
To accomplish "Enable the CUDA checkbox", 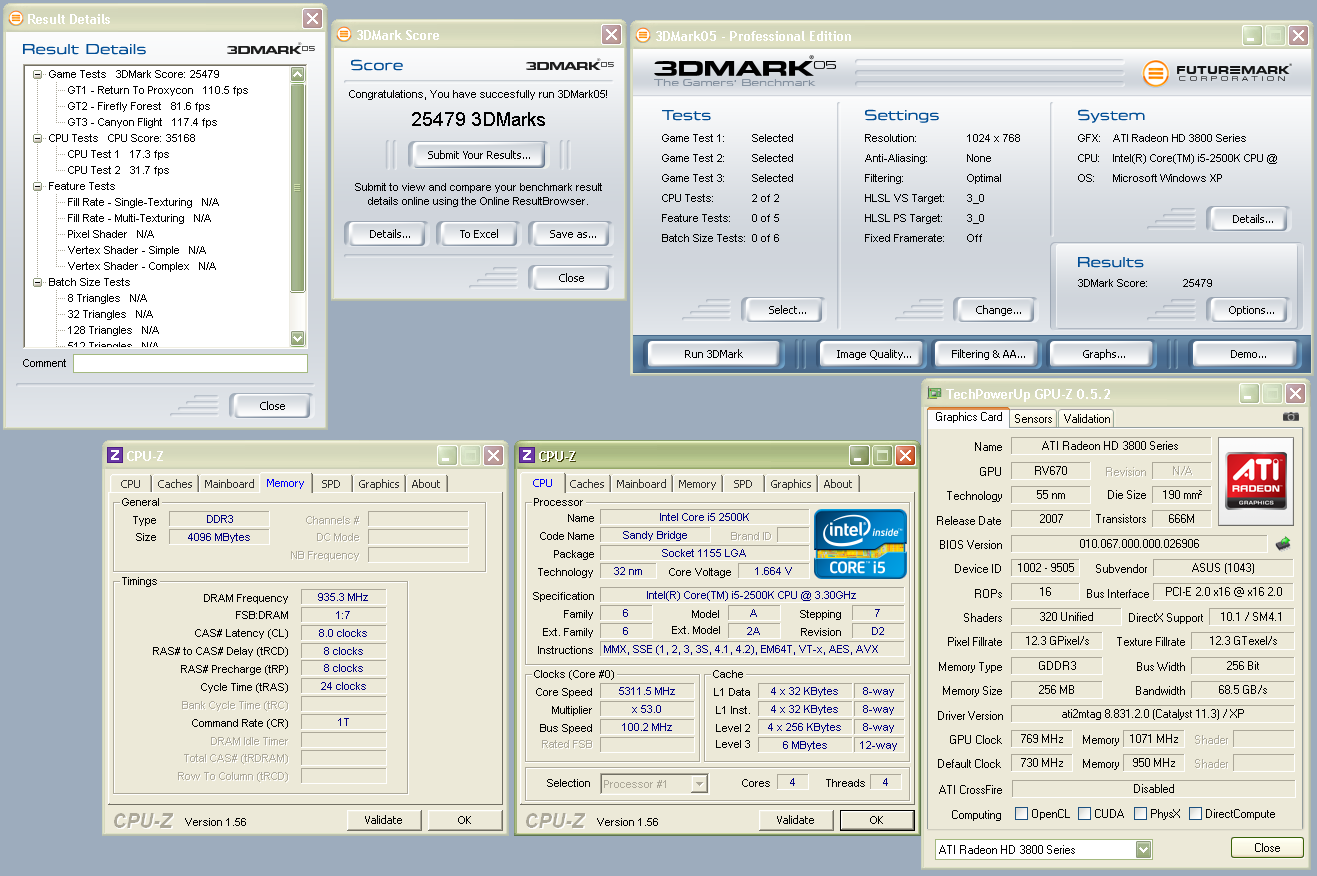I will pyautogui.click(x=1084, y=814).
